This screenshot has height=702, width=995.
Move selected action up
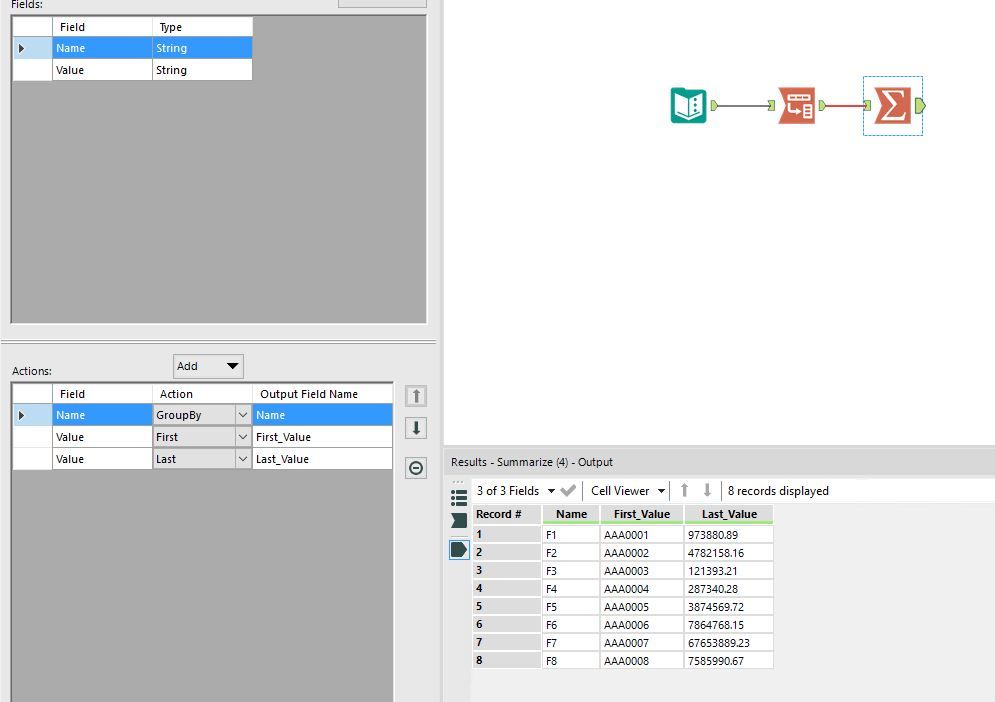pyautogui.click(x=416, y=396)
